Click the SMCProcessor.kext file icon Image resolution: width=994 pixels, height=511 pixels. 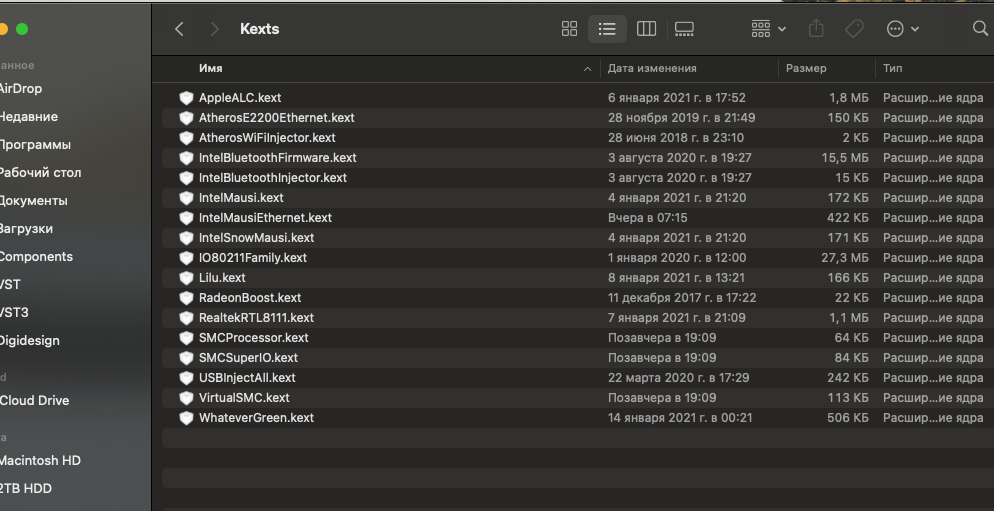coord(186,337)
